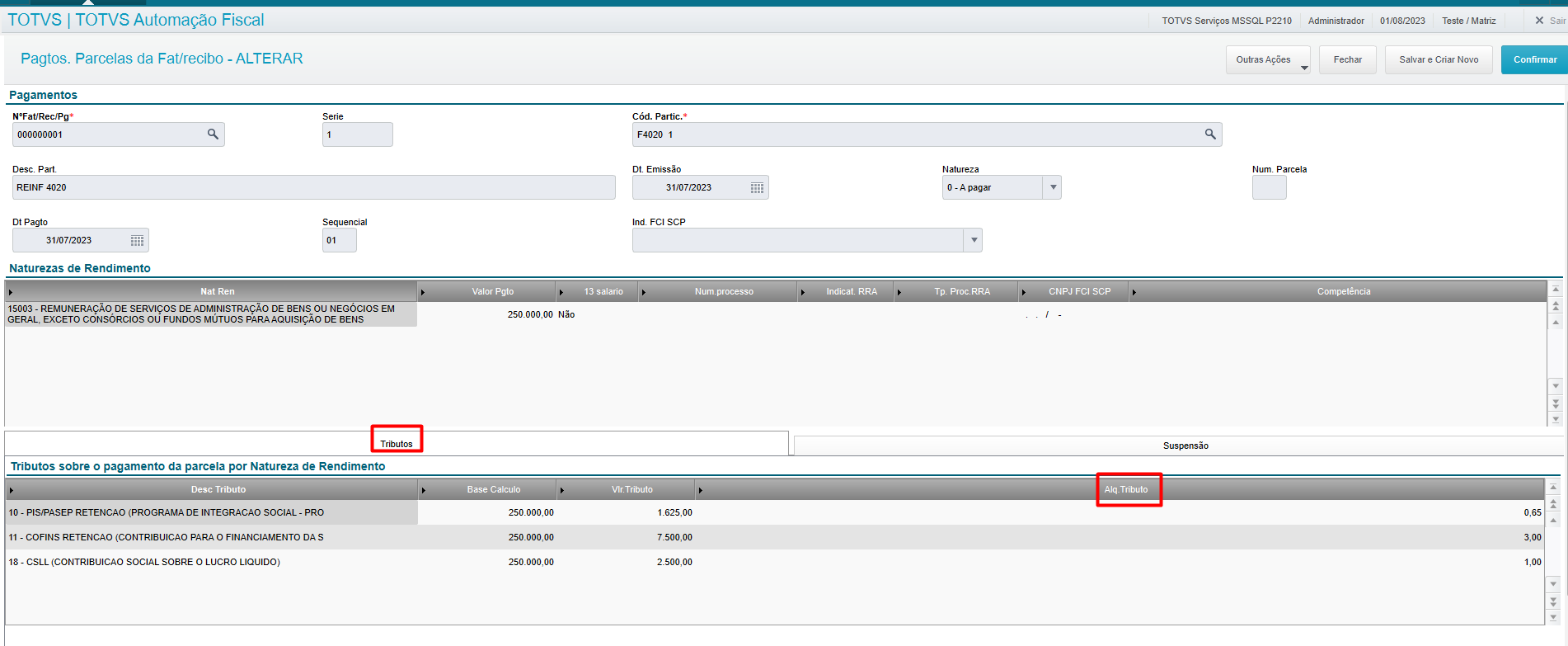The width and height of the screenshot is (1568, 646).
Task: Click the Teste / Matriz company label
Action: pyautogui.click(x=1468, y=21)
